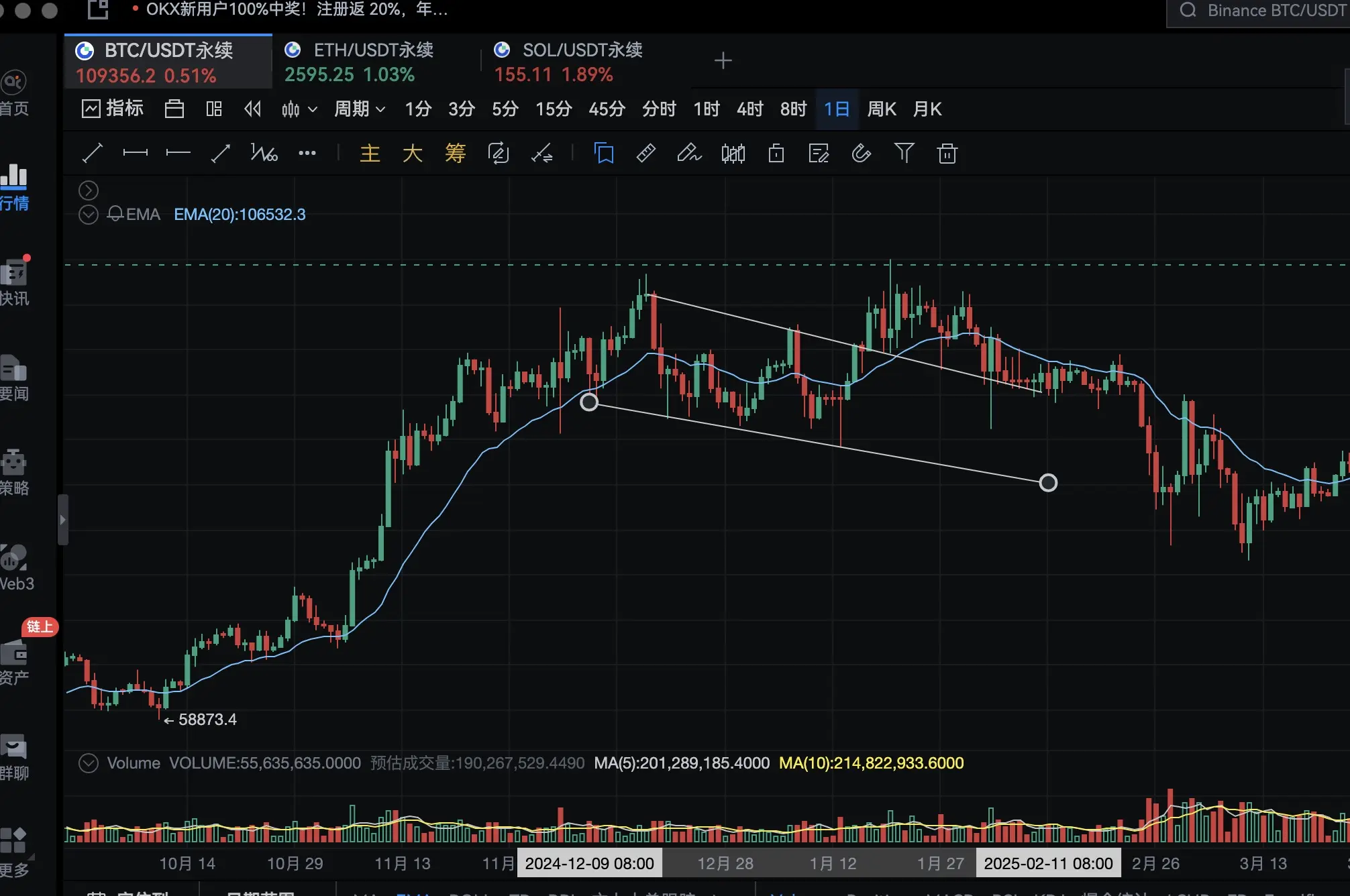Click the right trendline endpoint handle

(1048, 483)
